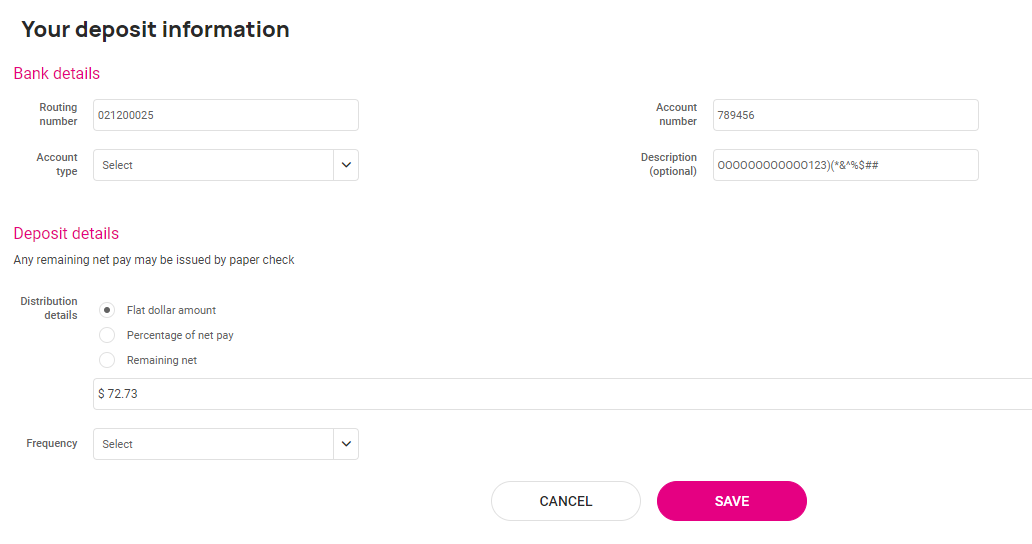The image size is (1032, 544).
Task: Click the Routing number label
Action: [x=58, y=114]
